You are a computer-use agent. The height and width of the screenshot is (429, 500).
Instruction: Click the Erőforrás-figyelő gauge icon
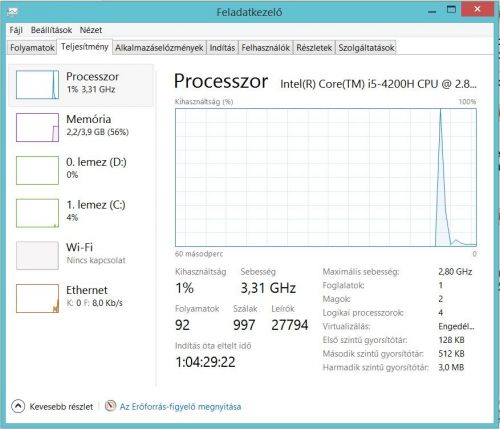point(110,406)
